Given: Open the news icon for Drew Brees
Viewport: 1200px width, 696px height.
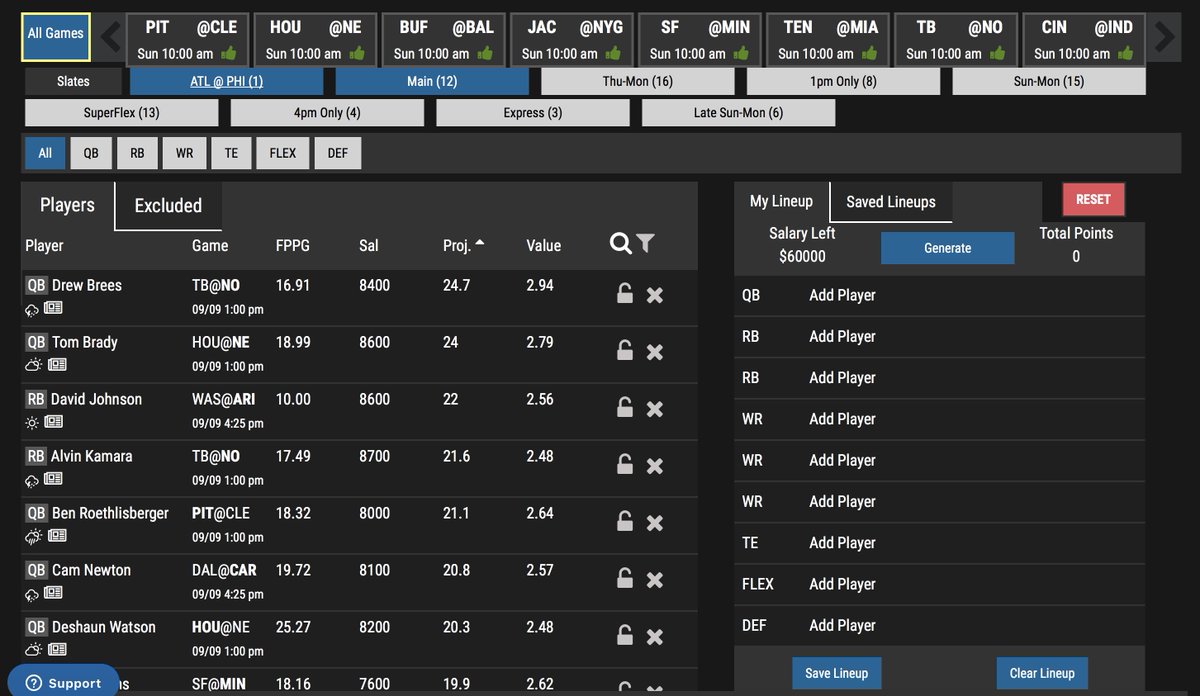Looking at the screenshot, I should click(53, 308).
